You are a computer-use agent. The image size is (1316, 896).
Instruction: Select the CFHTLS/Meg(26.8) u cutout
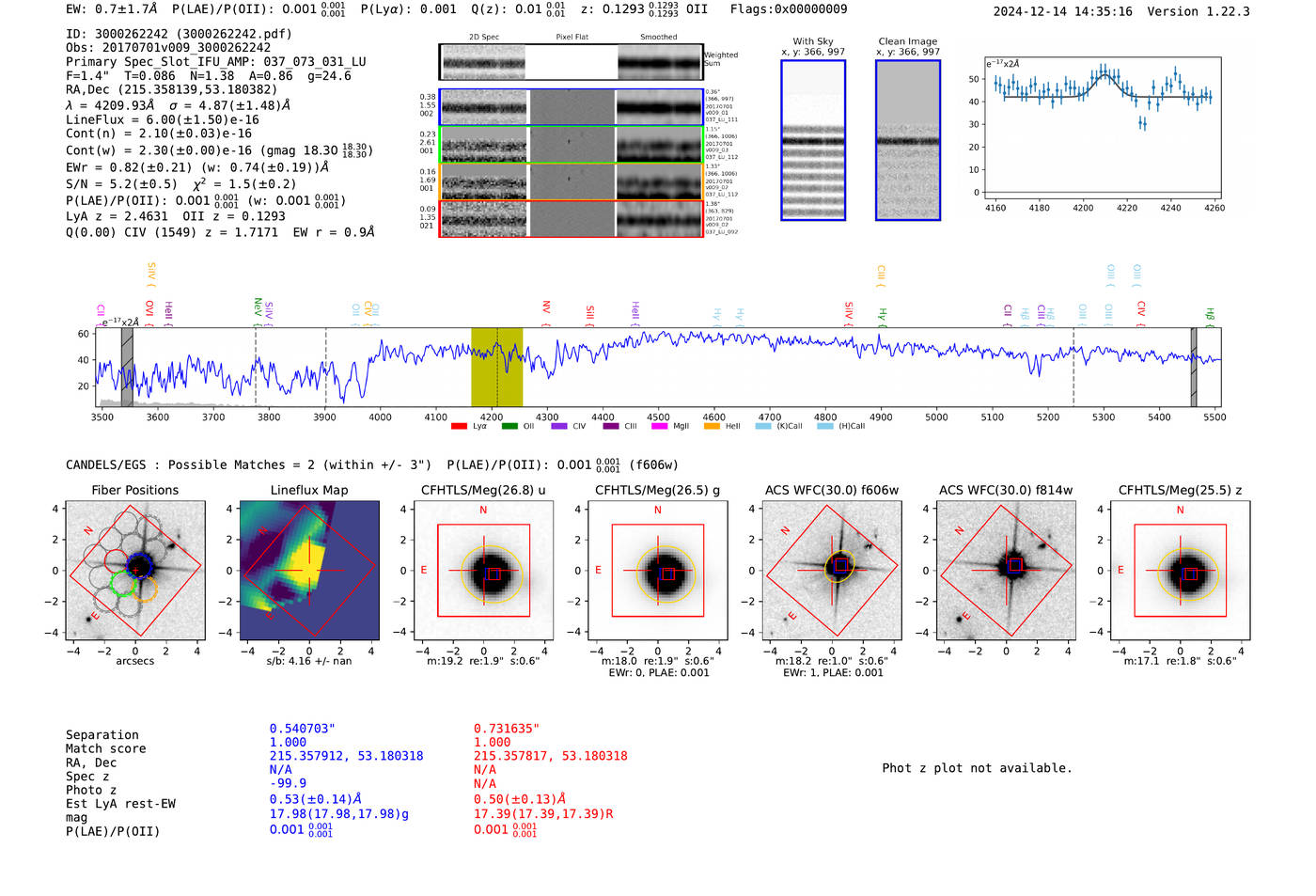click(483, 571)
